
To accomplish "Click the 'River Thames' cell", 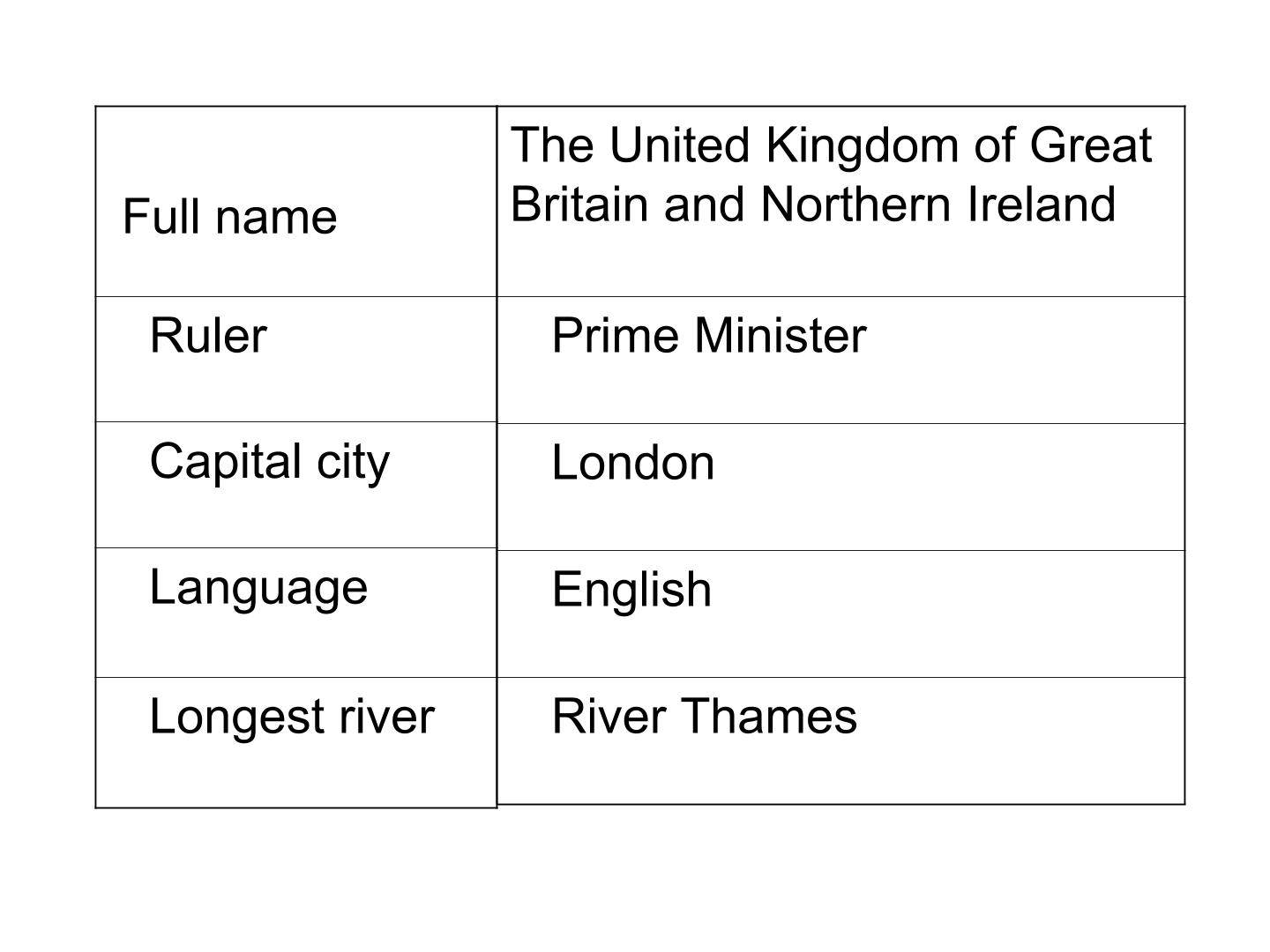I will click(841, 740).
